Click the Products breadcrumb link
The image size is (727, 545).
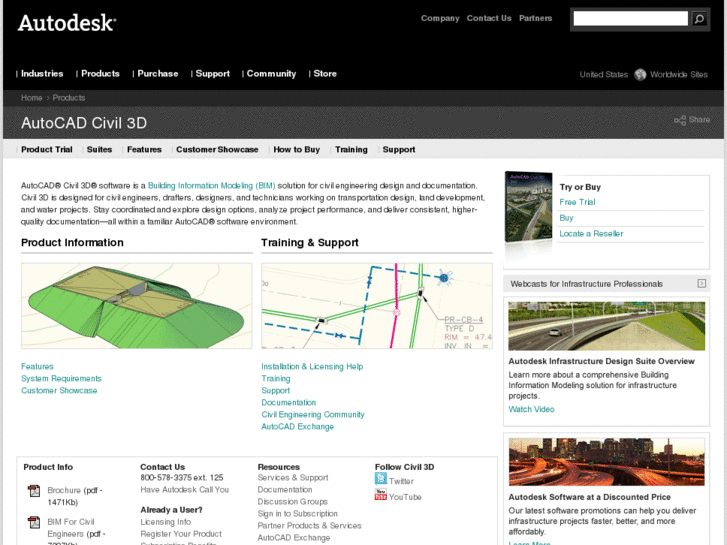(x=69, y=98)
